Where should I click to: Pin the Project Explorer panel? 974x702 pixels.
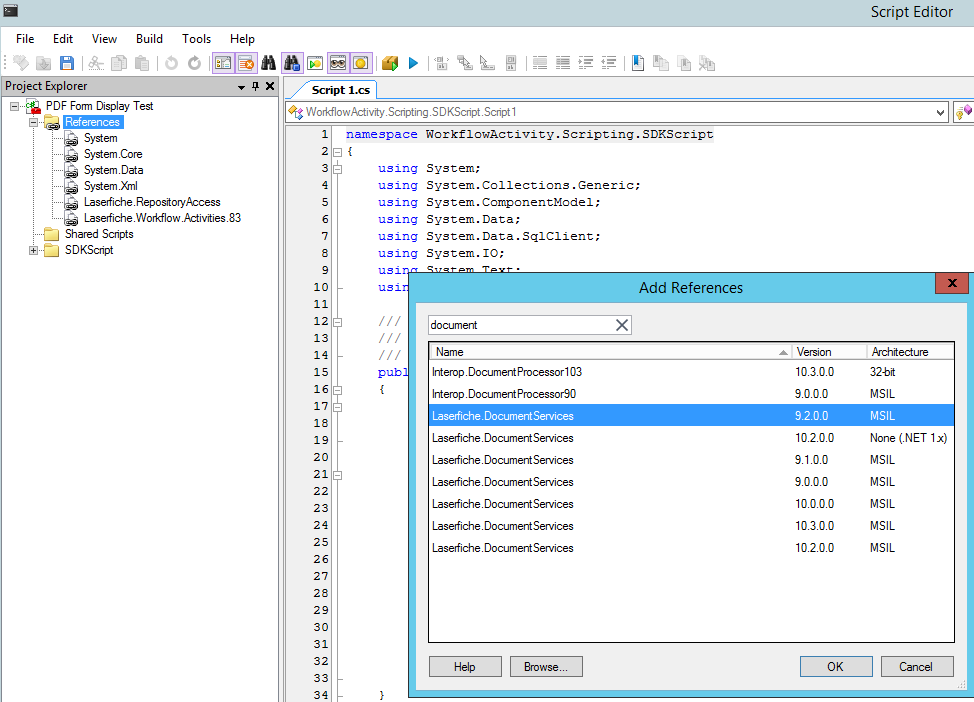tap(255, 86)
